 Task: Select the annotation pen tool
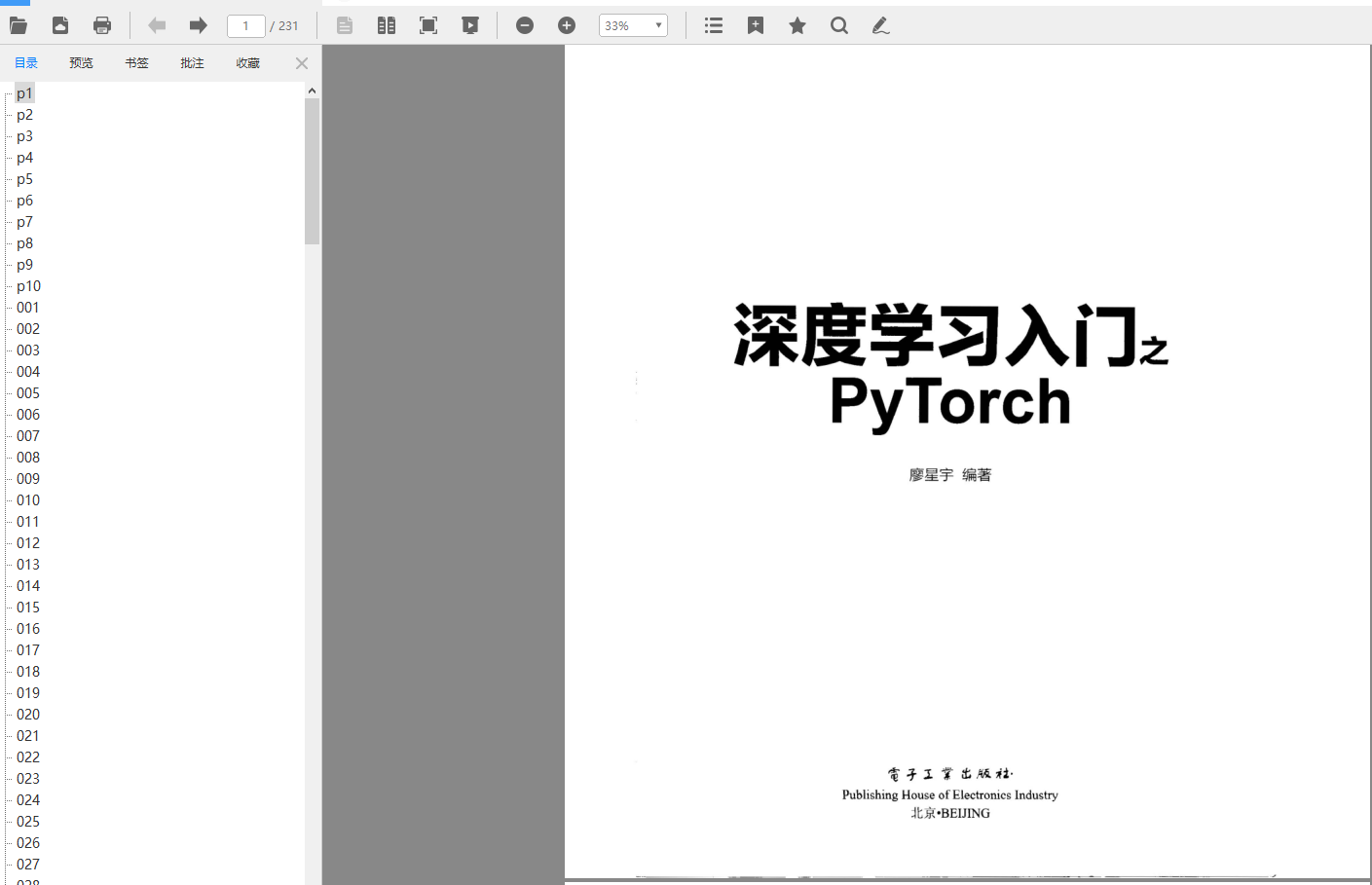pyautogui.click(x=880, y=25)
